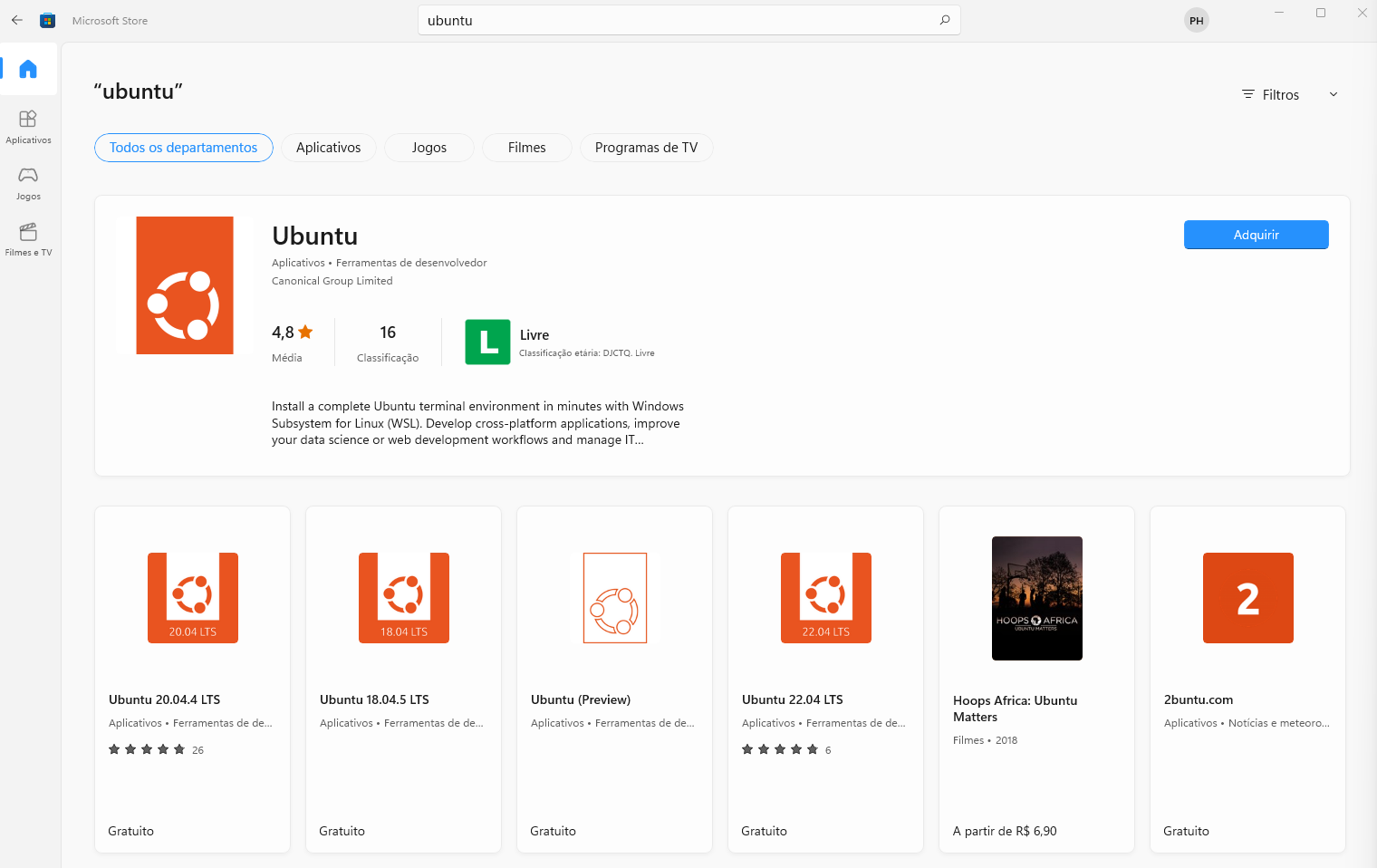Filter results by Programas de TV

tap(646, 148)
